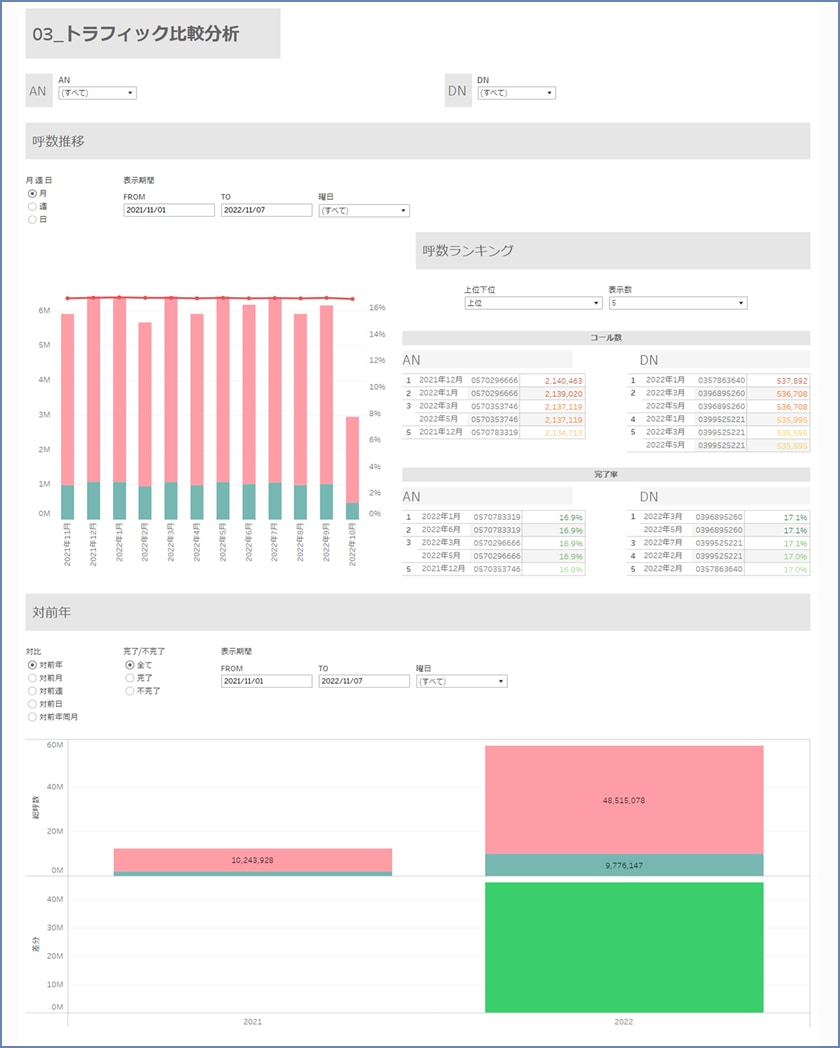
Task: Click the 2,139,020 value in AN call ranking
Action: (563, 394)
